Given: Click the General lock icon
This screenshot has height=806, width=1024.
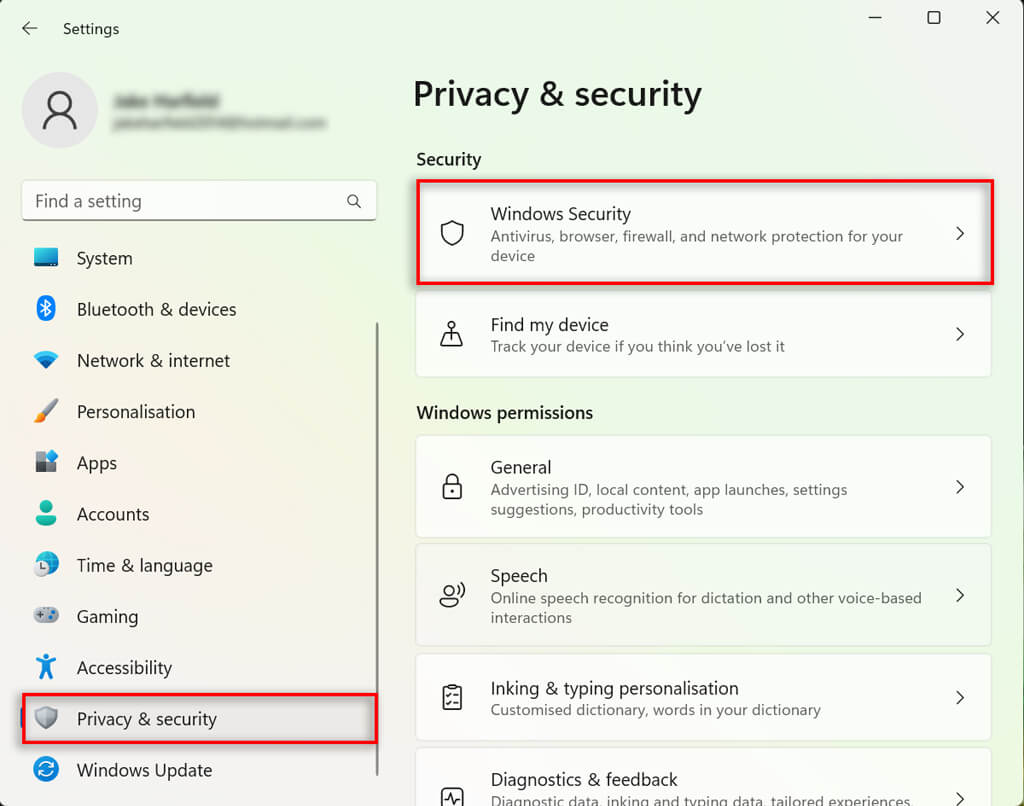Looking at the screenshot, I should pos(452,487).
